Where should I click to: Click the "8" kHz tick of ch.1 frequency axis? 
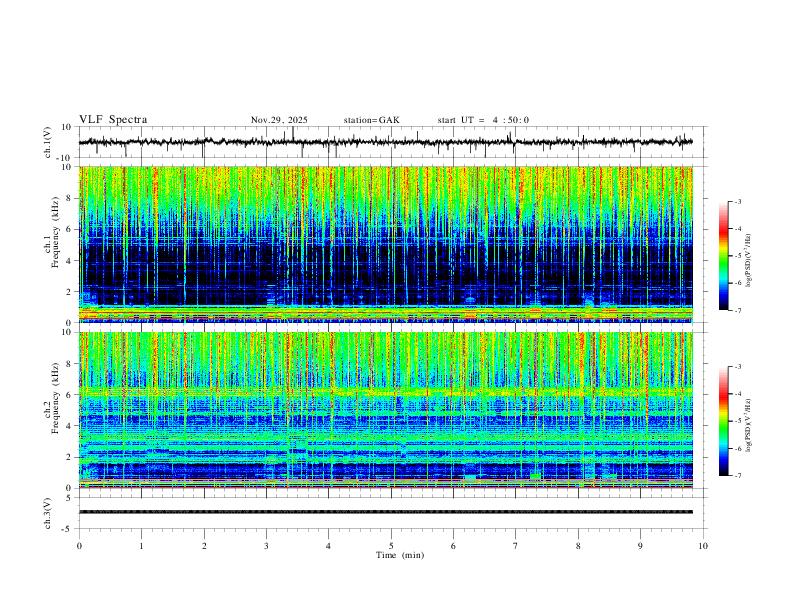point(70,198)
